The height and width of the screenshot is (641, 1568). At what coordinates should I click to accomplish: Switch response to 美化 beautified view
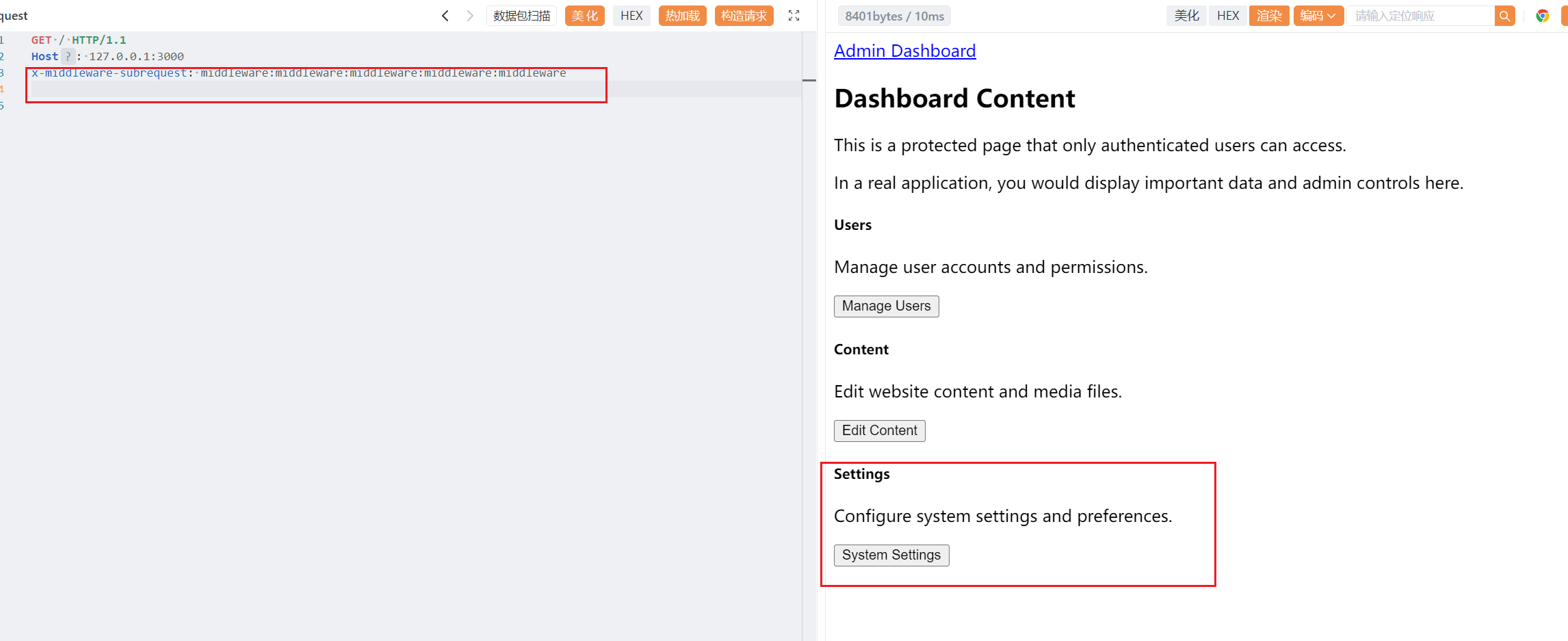[1186, 16]
